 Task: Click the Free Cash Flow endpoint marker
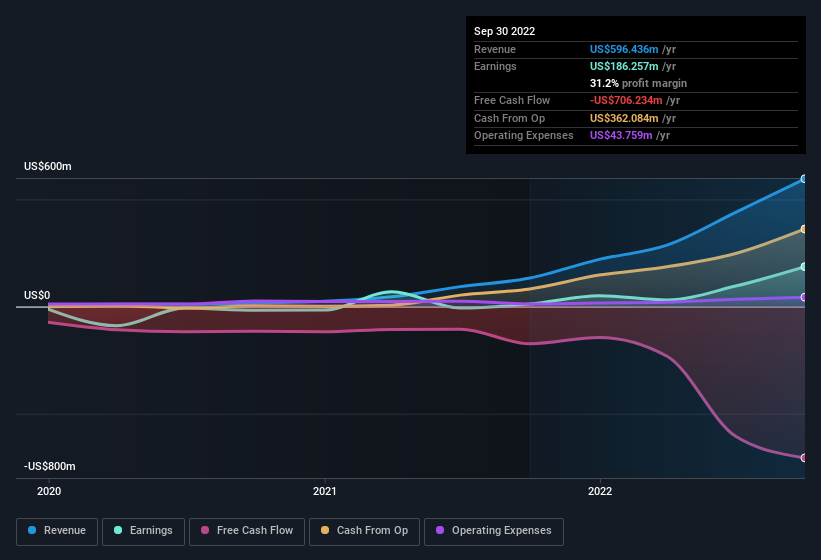[x=803, y=458]
